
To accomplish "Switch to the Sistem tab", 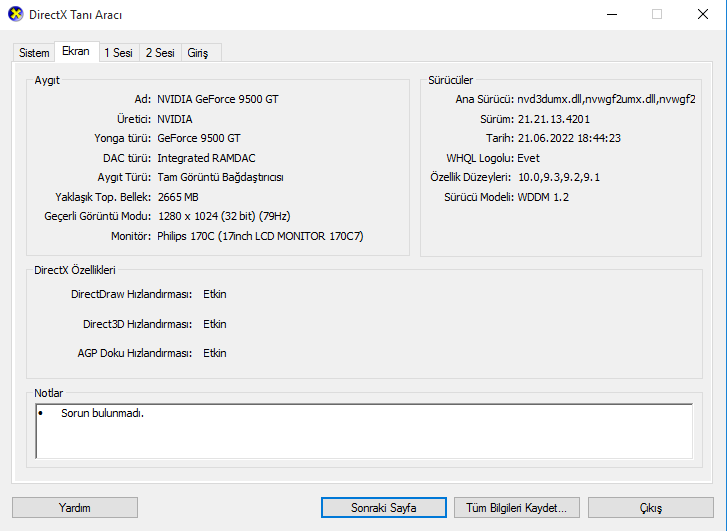I will 34,53.
